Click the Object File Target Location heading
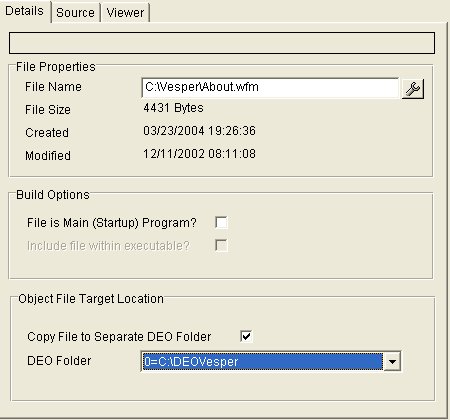This screenshot has height=420, width=450. click(91, 299)
